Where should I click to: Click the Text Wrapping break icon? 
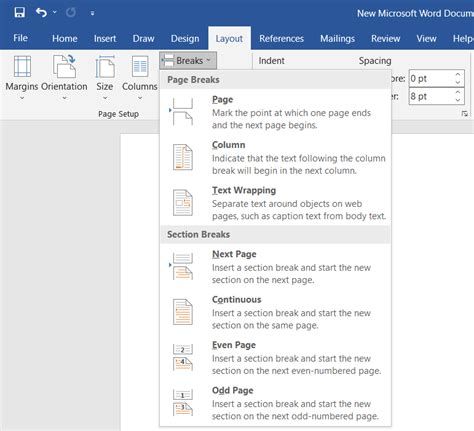tap(183, 202)
